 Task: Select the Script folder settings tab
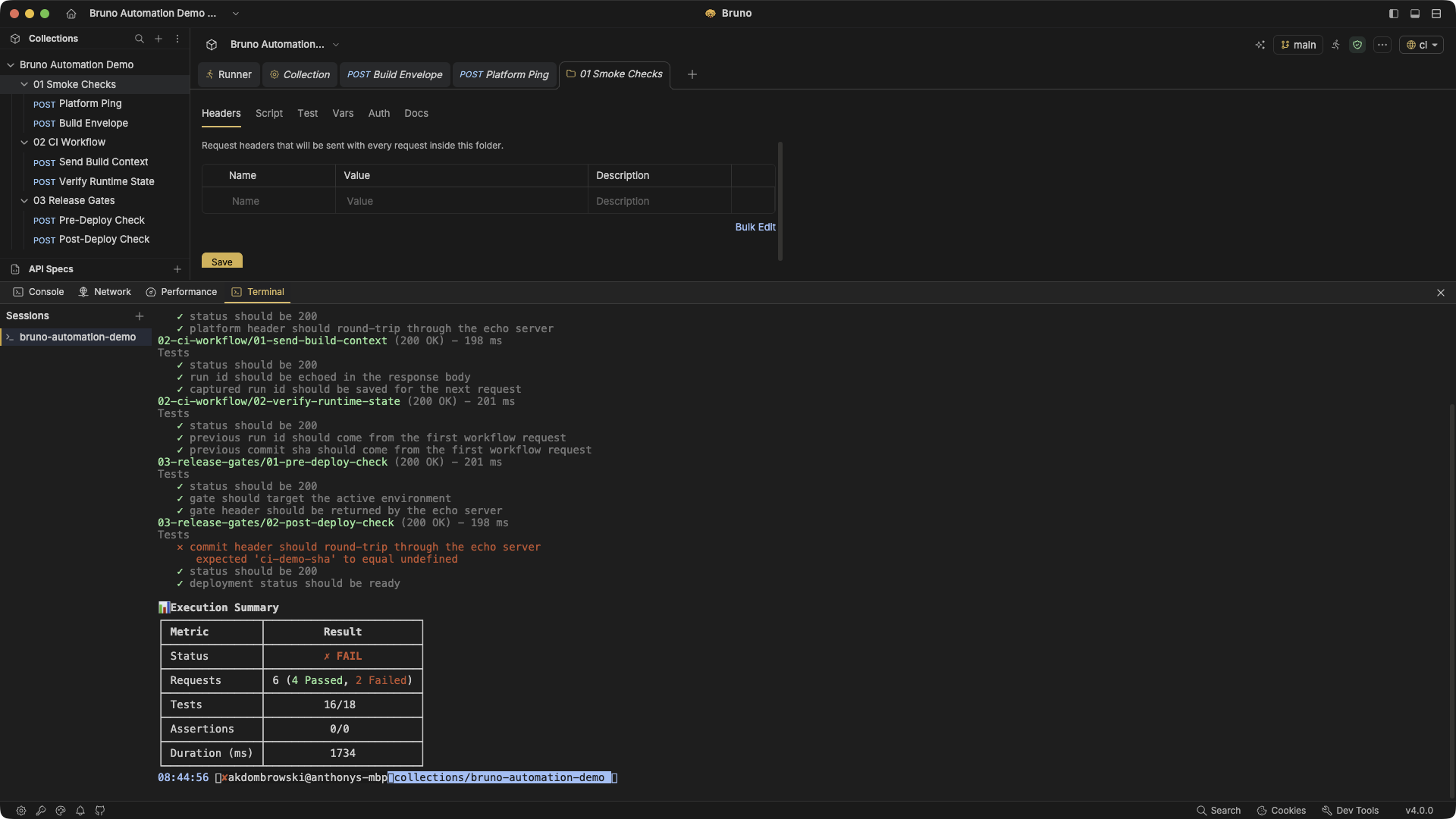point(269,114)
